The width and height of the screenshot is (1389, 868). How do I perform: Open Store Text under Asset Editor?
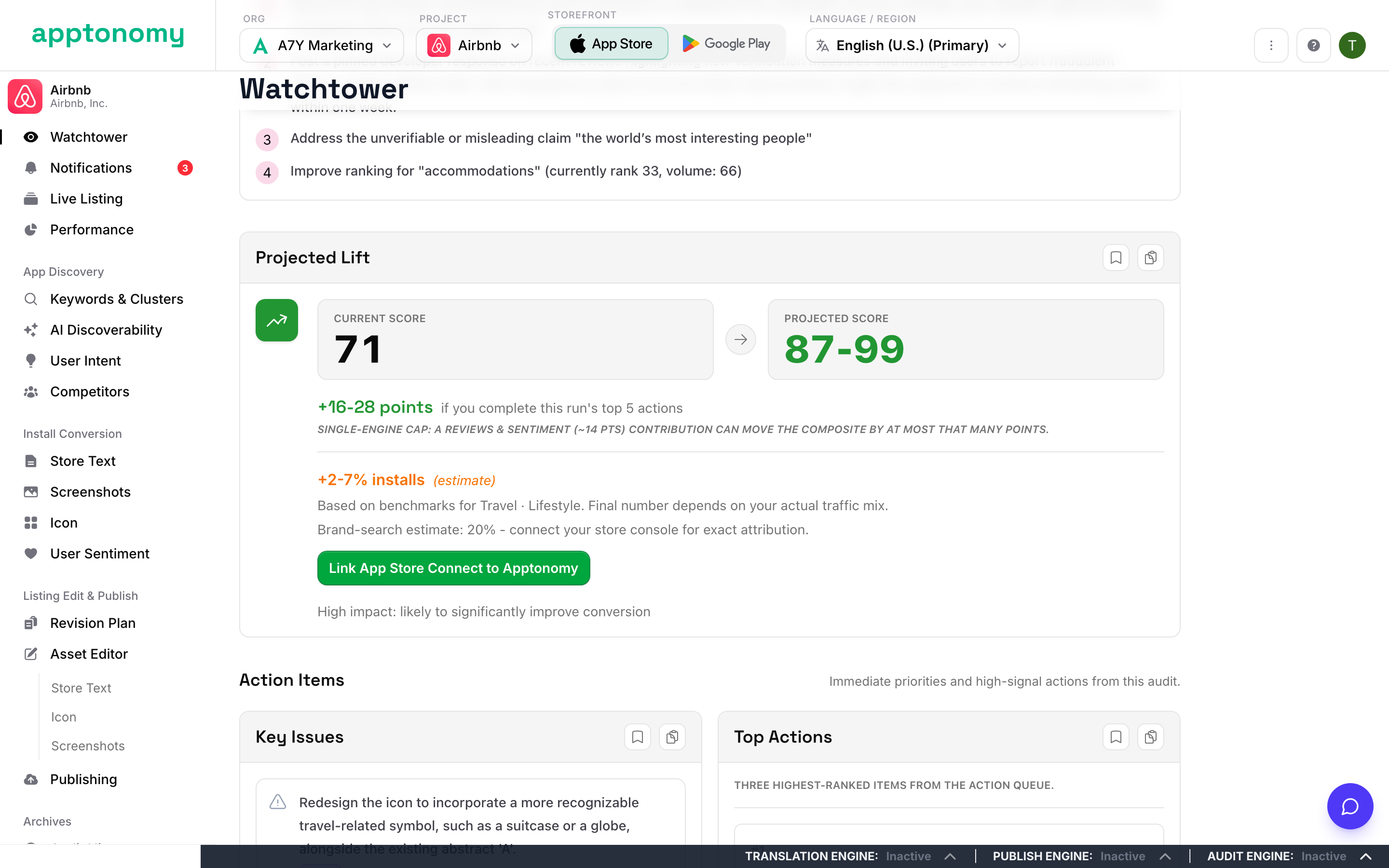point(81,688)
